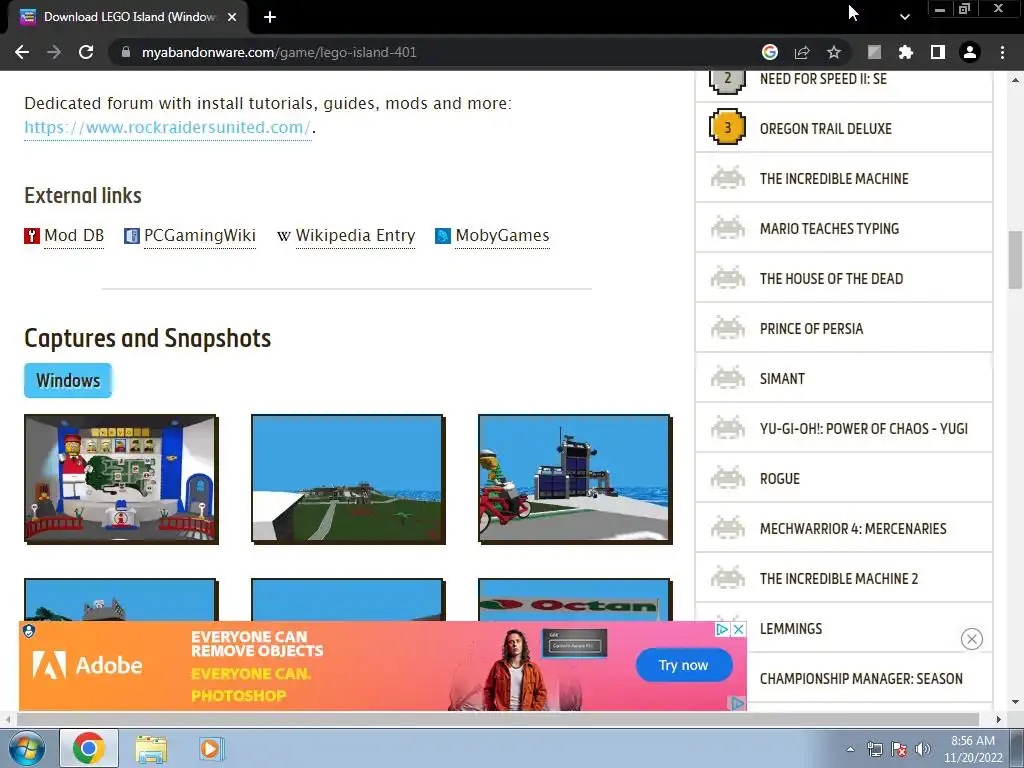Click the Adobe logo in banner
The height and width of the screenshot is (768, 1024).
(88, 665)
